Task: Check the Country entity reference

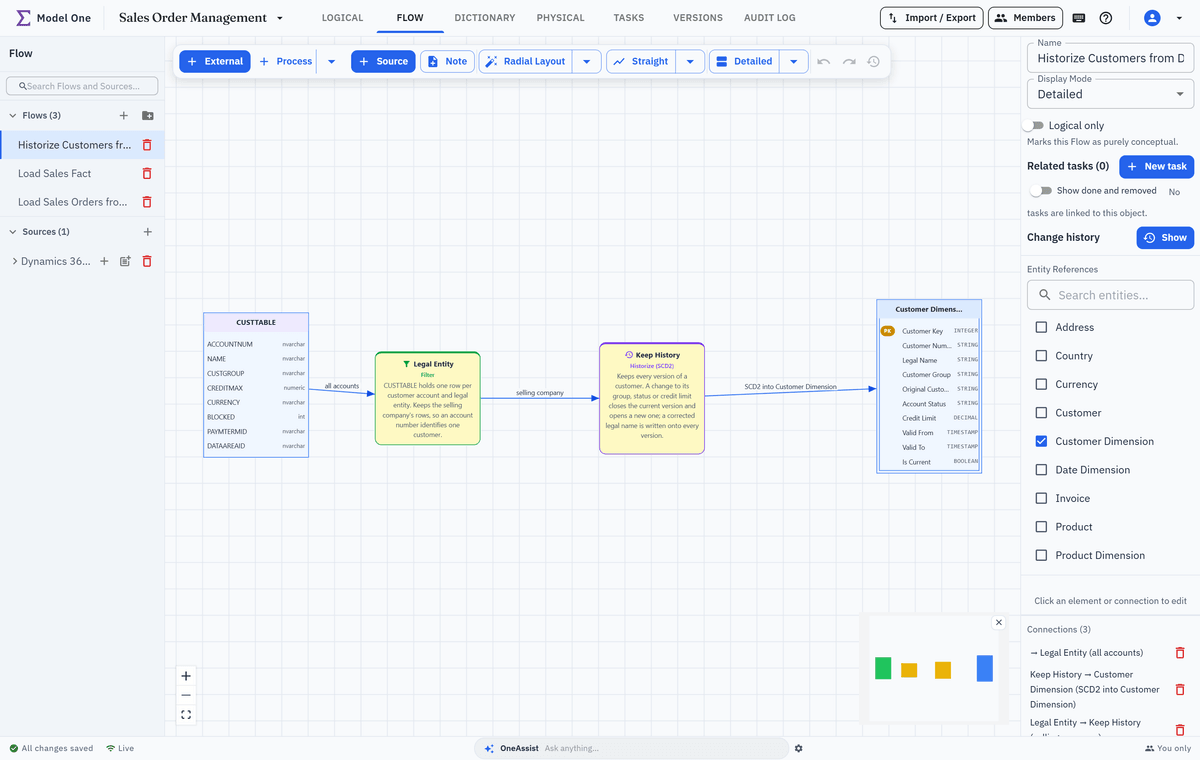Action: pyautogui.click(x=1041, y=356)
